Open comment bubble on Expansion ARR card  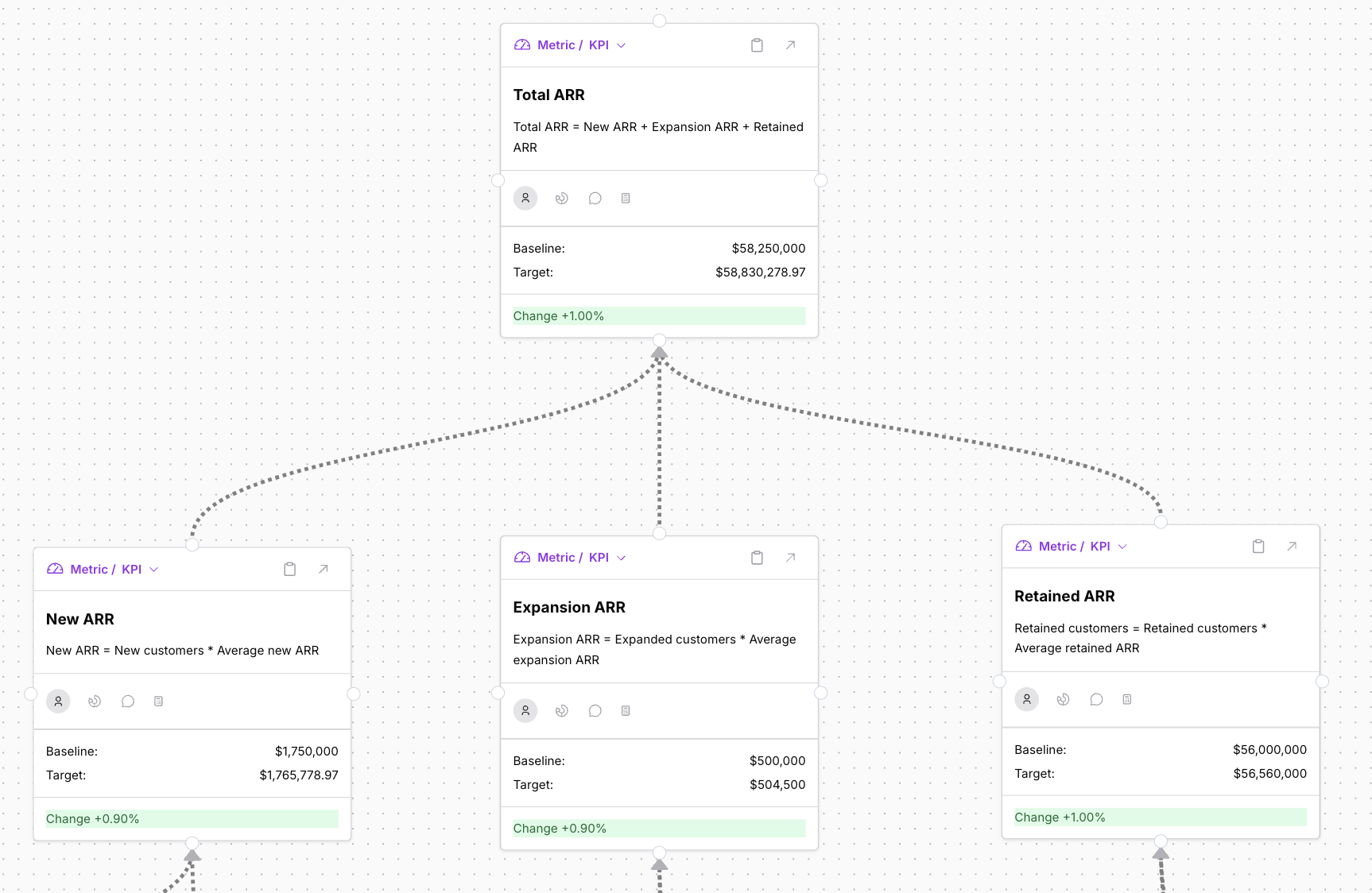coord(595,711)
